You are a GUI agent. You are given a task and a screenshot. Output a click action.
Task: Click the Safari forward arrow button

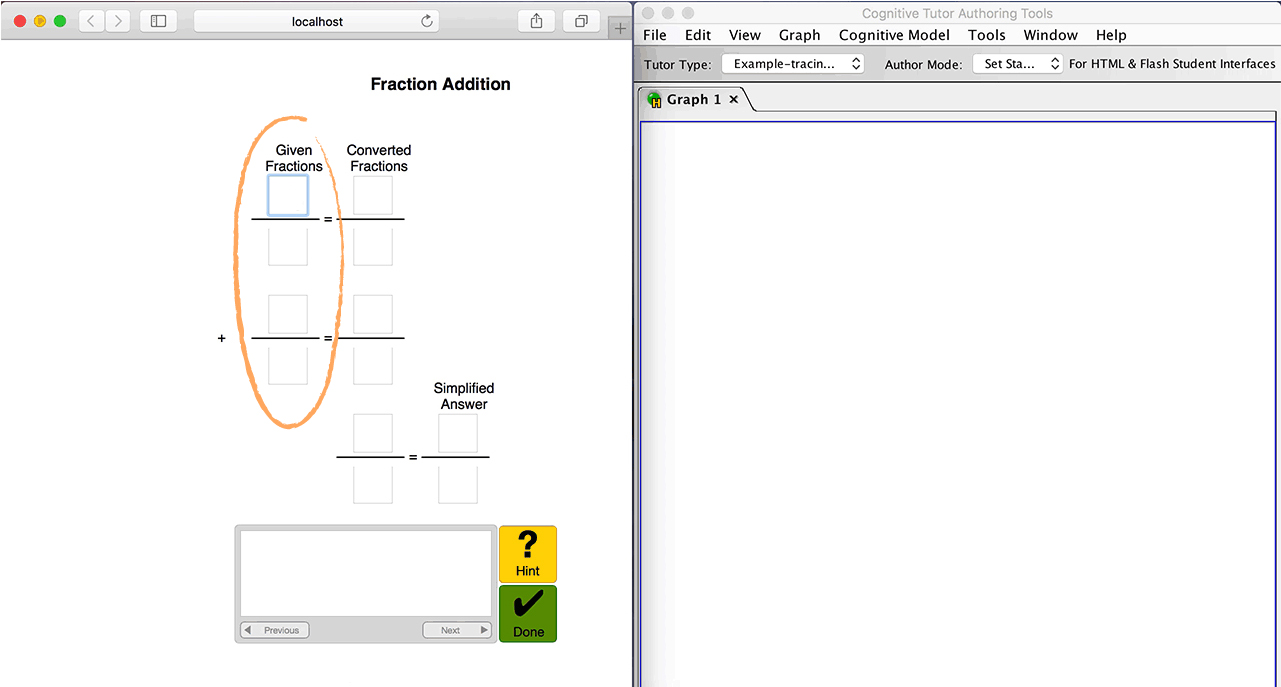click(118, 21)
